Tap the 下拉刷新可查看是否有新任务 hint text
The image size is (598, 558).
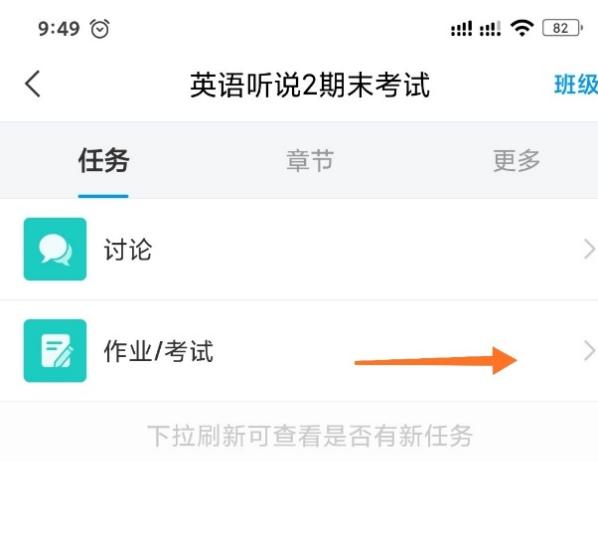310,436
